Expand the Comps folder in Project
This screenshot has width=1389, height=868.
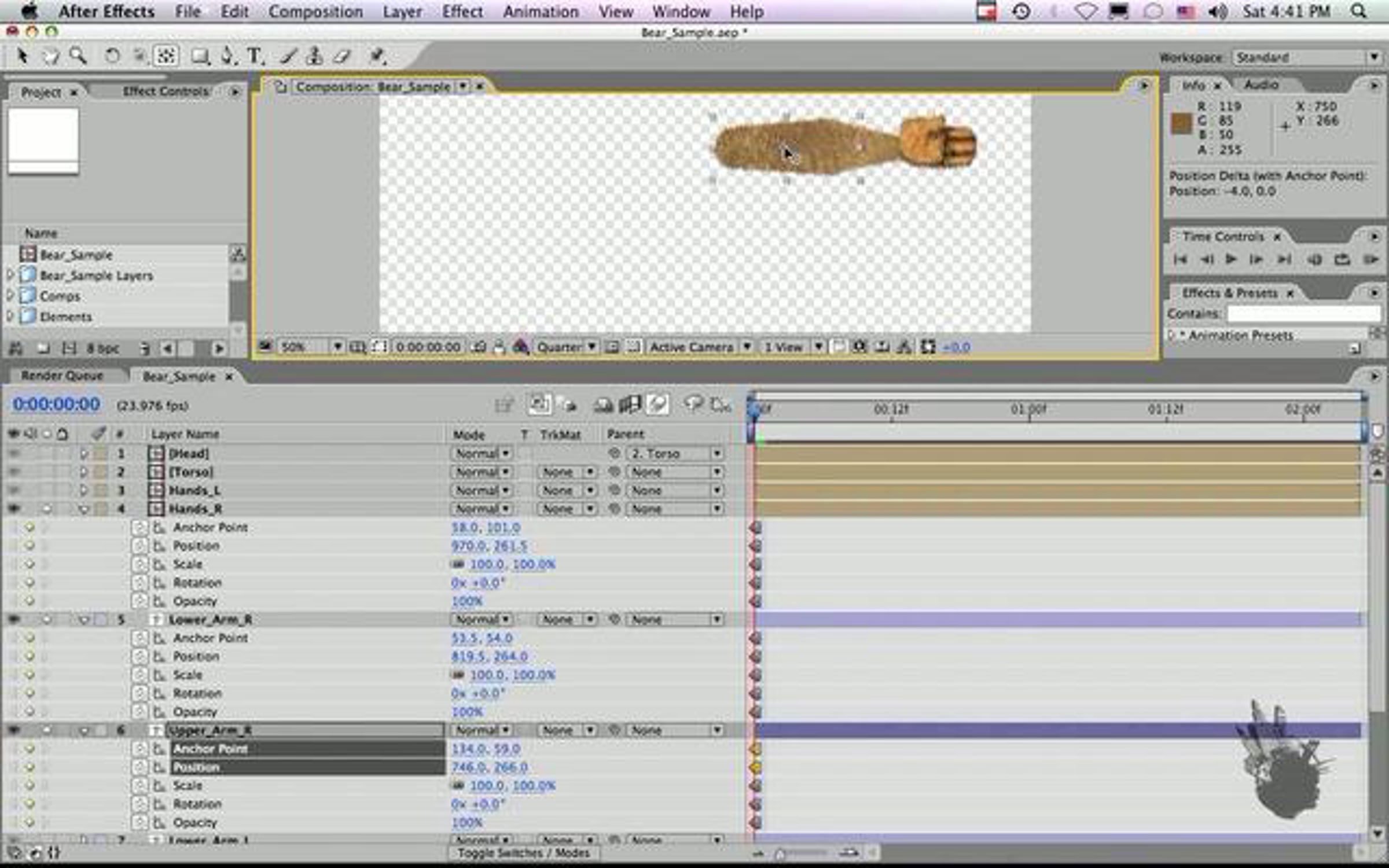tap(10, 296)
